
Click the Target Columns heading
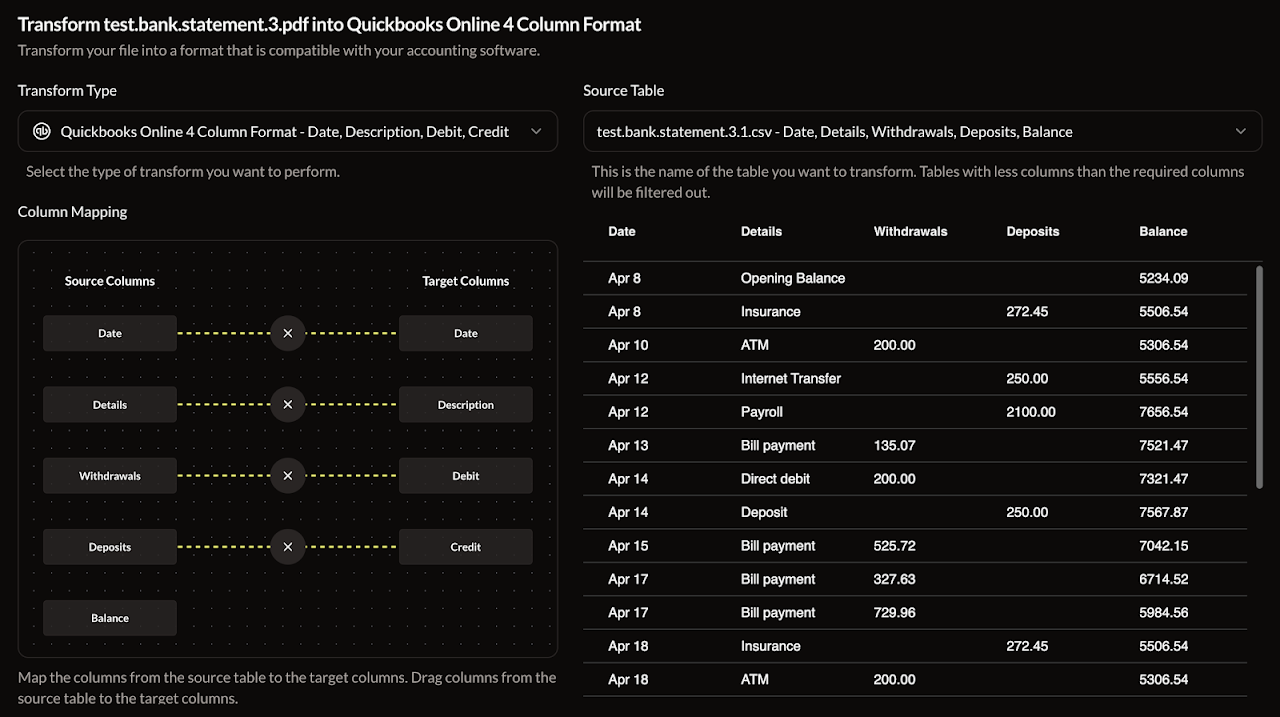pos(466,281)
